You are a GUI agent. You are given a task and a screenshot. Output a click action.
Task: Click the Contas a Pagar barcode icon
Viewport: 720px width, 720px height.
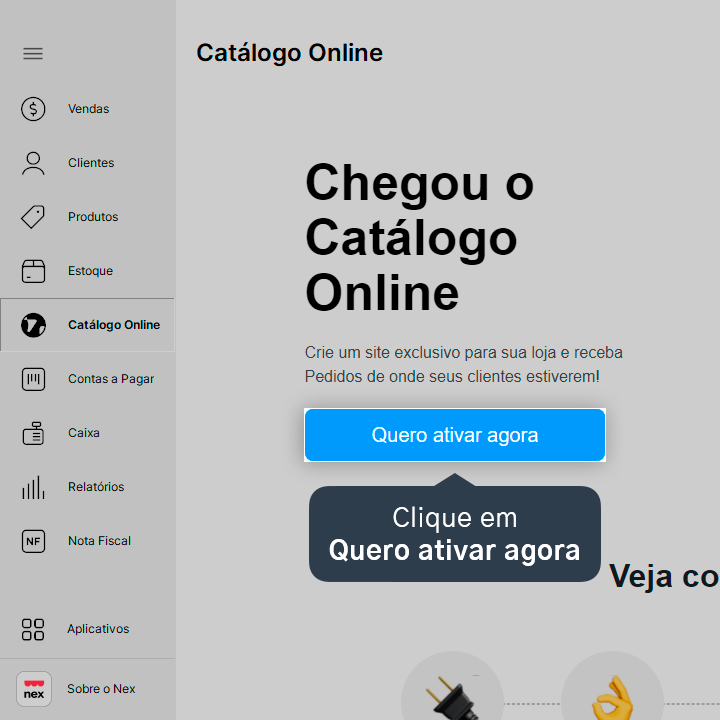(33, 379)
